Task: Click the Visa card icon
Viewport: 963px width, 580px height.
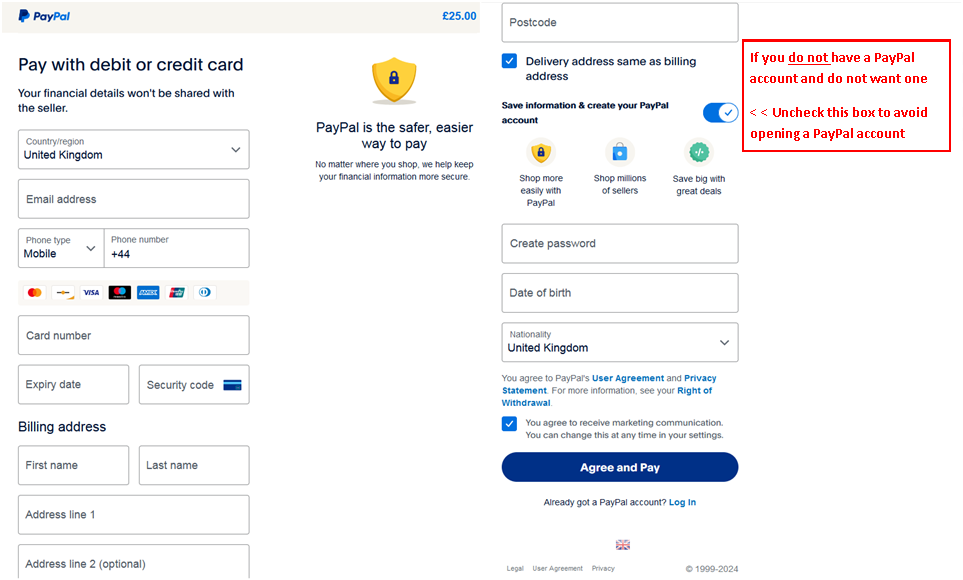Action: pyautogui.click(x=92, y=292)
